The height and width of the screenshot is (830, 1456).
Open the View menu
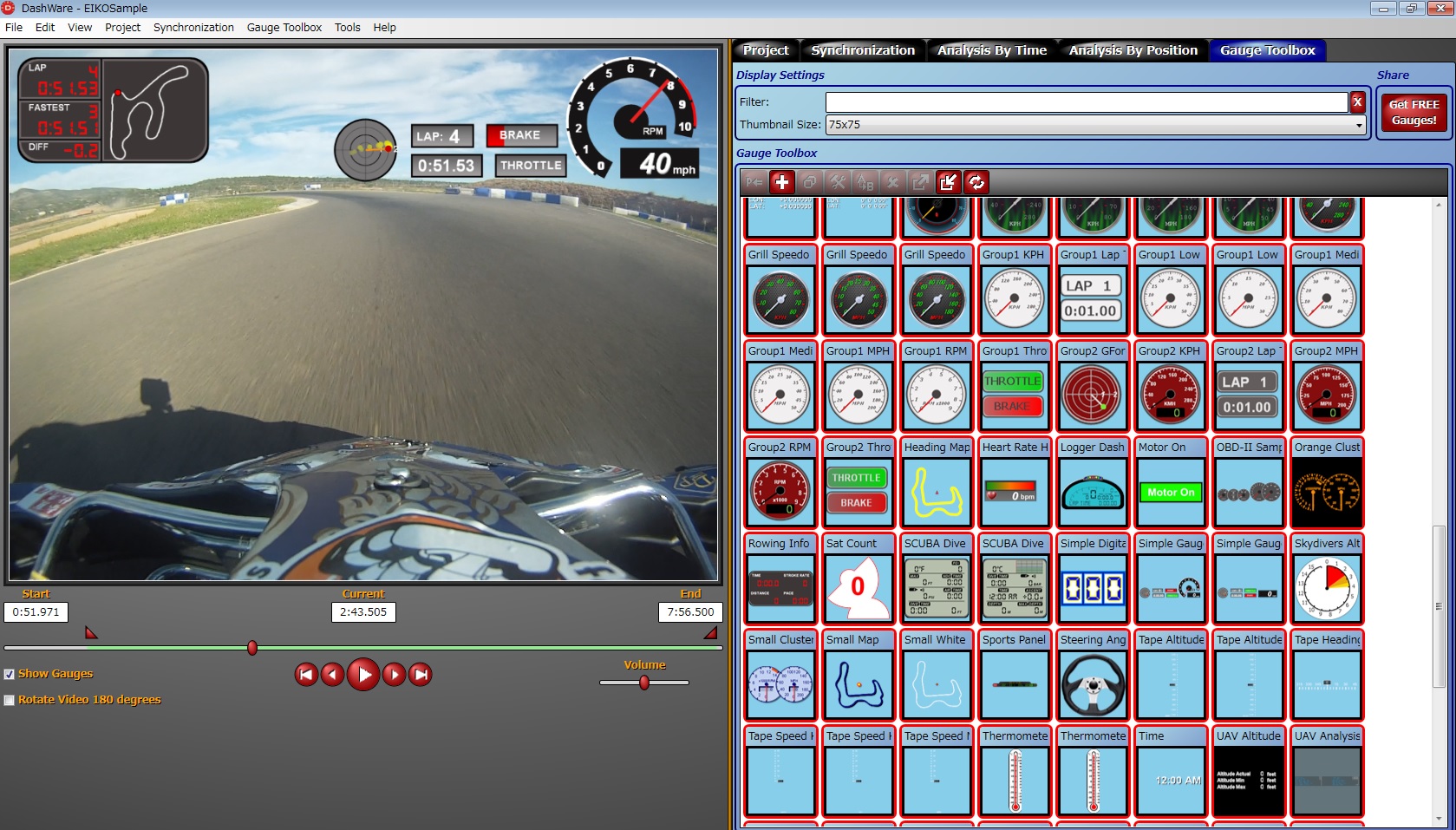pyautogui.click(x=80, y=27)
